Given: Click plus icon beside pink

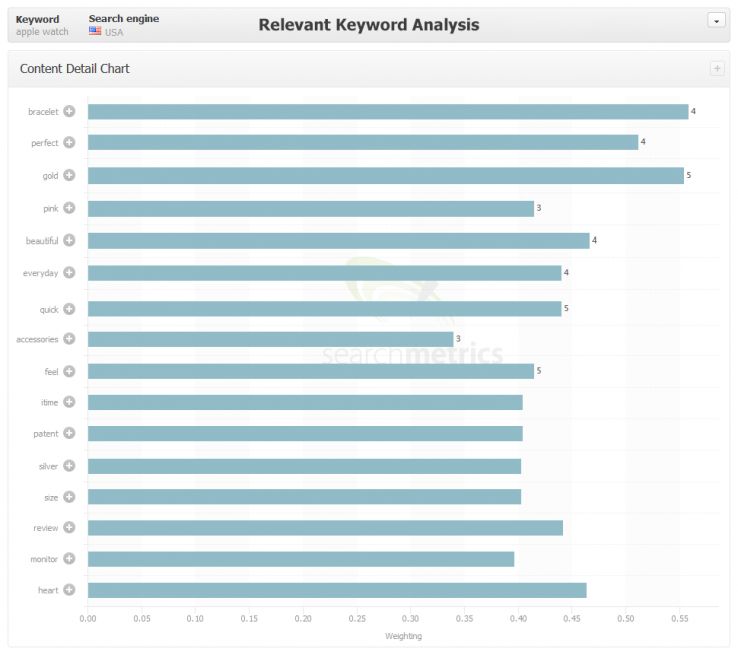Looking at the screenshot, I should point(69,208).
